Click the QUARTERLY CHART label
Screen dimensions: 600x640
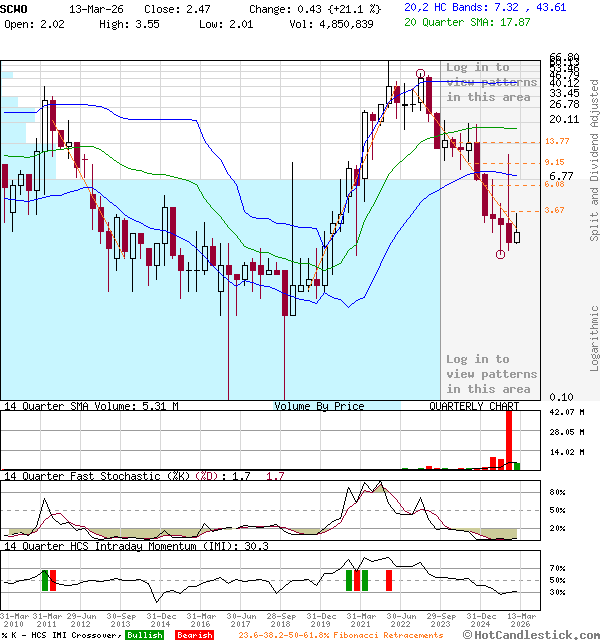473,406
